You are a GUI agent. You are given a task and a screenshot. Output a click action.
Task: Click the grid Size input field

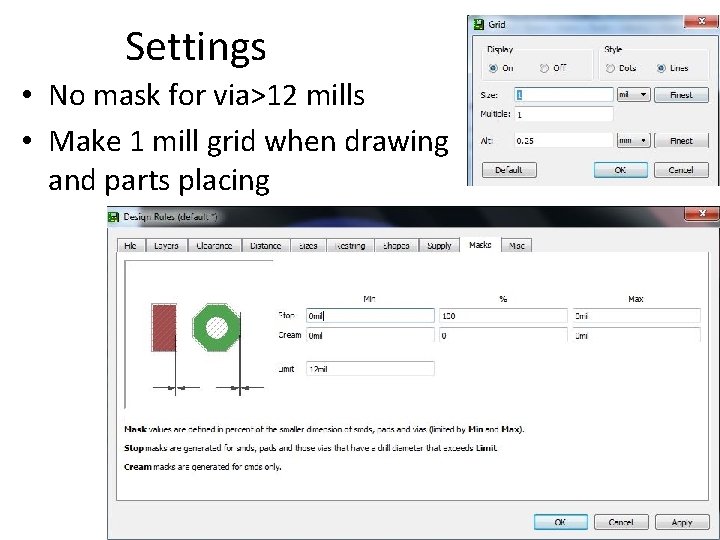564,95
